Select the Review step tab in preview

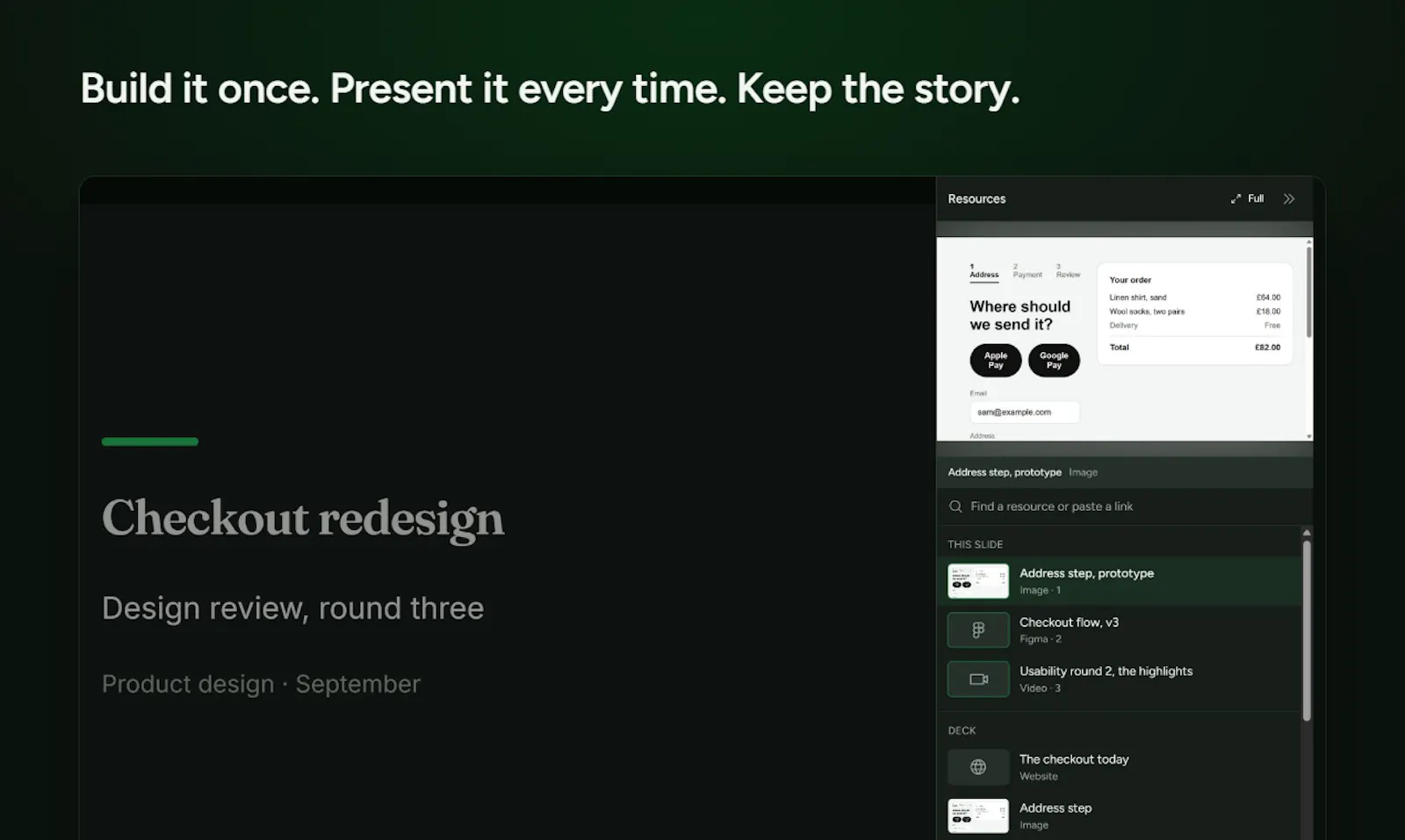click(x=1068, y=271)
